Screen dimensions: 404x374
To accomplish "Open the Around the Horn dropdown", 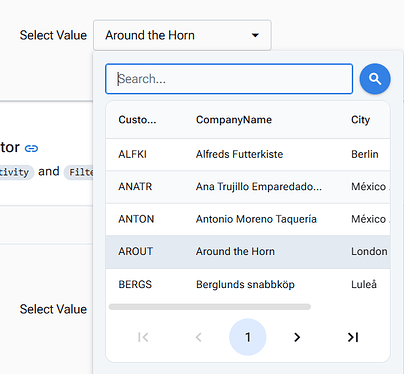I will click(x=182, y=35).
